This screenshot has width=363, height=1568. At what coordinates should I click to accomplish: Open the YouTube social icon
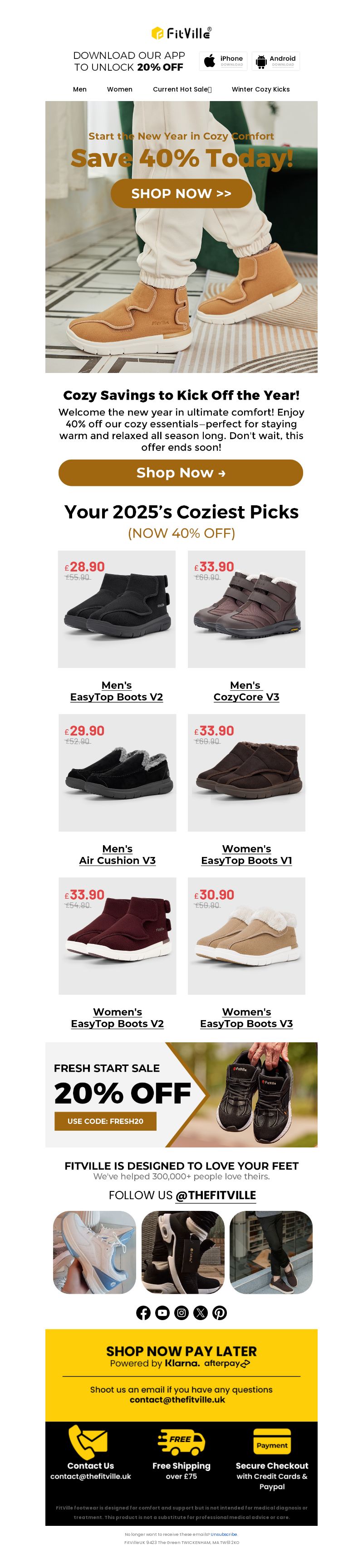(x=162, y=1312)
